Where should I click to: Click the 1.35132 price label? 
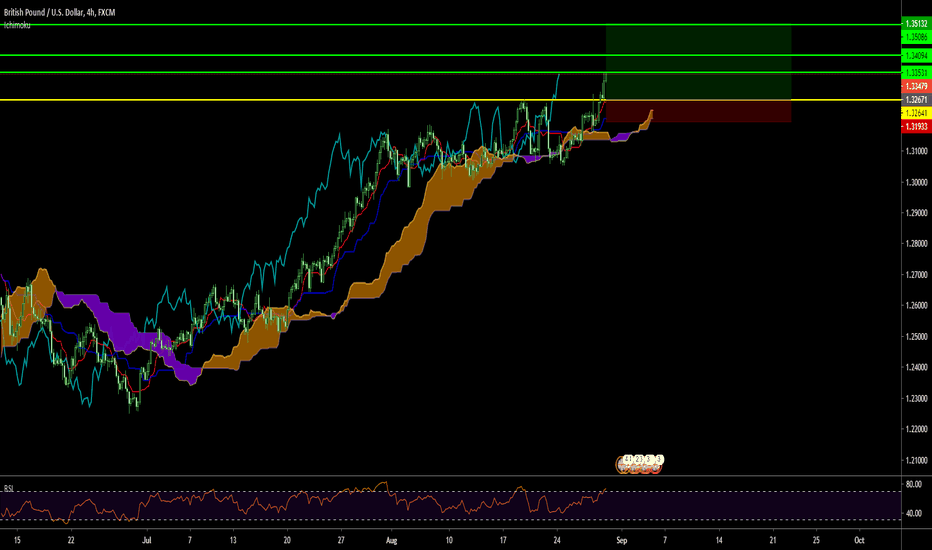click(916, 24)
